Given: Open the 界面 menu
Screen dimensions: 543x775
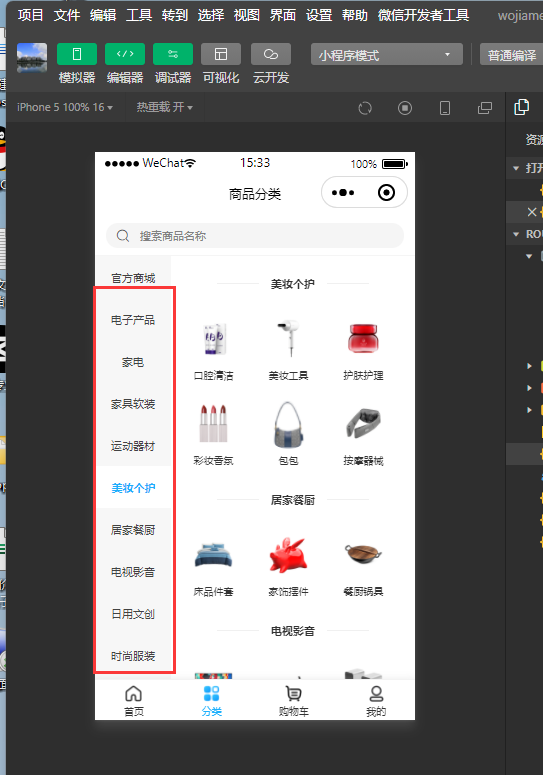Looking at the screenshot, I should coord(283,15).
